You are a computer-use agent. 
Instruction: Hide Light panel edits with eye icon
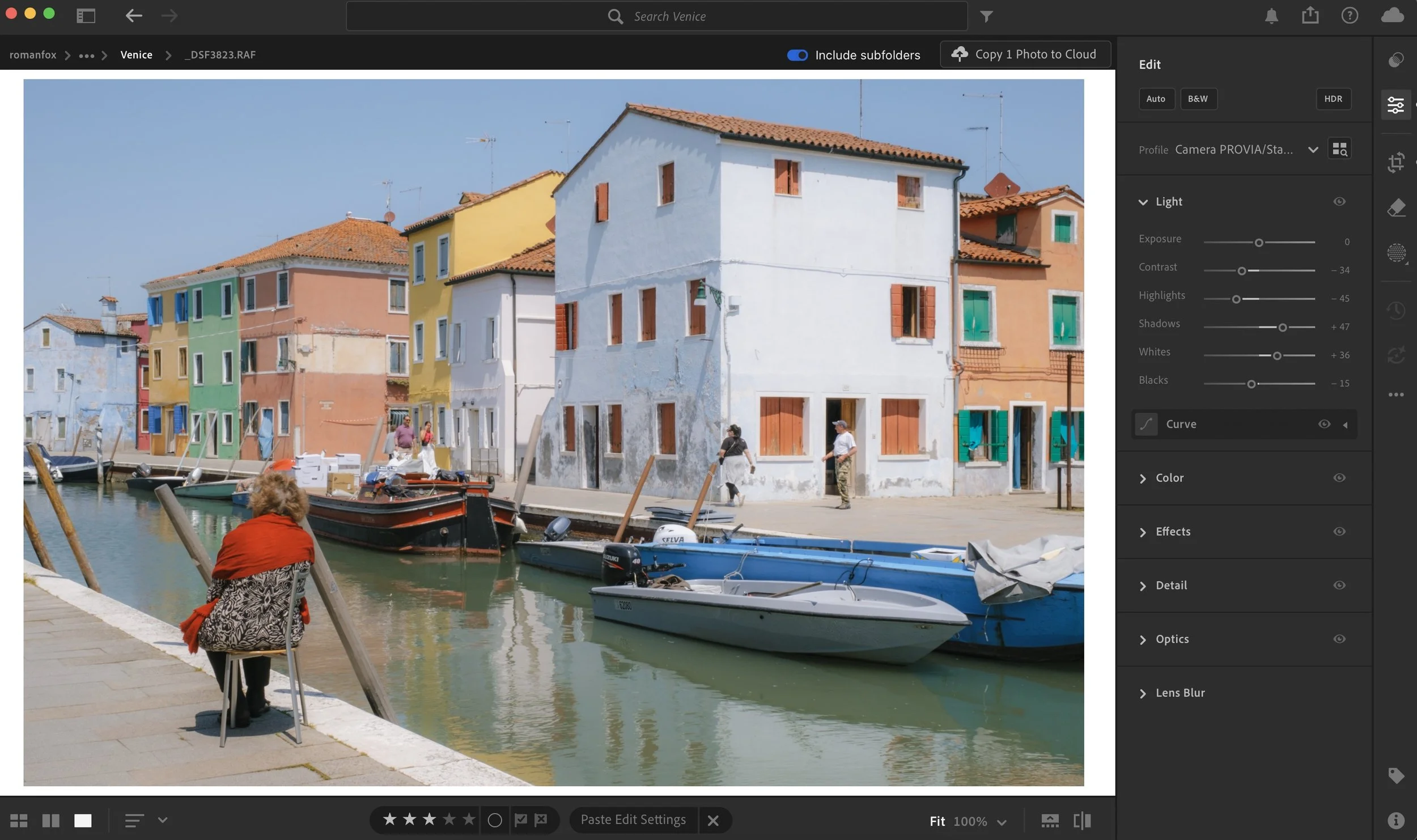(x=1339, y=202)
